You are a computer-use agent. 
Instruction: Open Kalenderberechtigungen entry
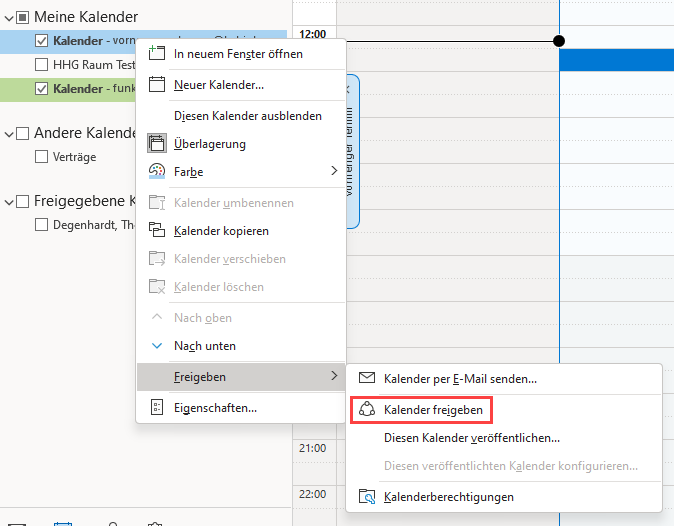click(504, 497)
